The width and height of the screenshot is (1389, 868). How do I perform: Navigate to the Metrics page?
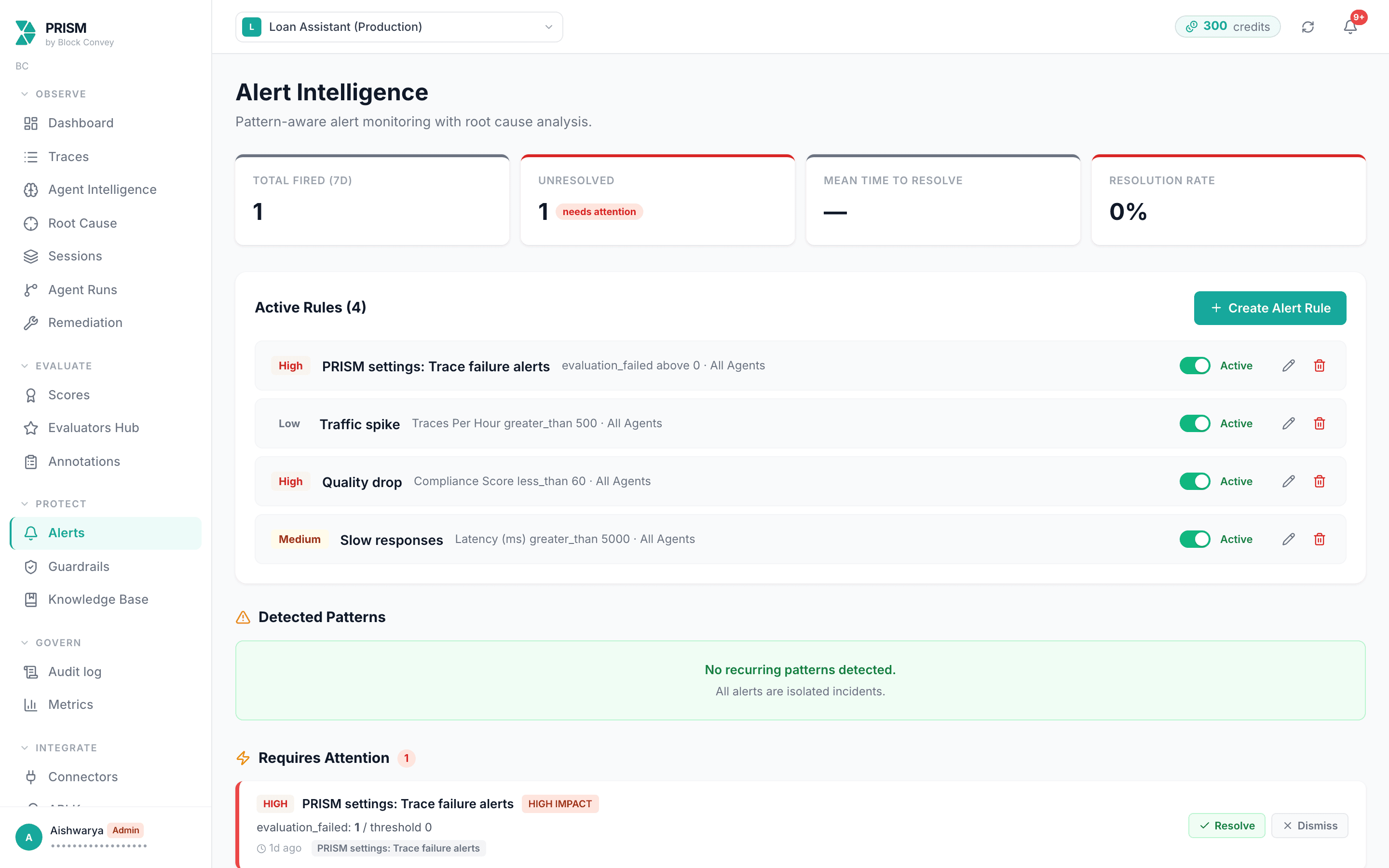tap(106, 705)
